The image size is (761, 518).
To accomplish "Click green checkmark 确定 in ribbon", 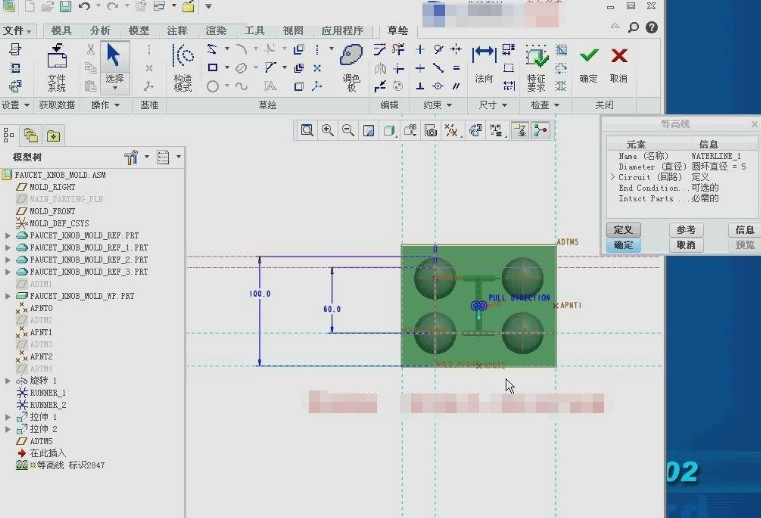I will pos(588,65).
